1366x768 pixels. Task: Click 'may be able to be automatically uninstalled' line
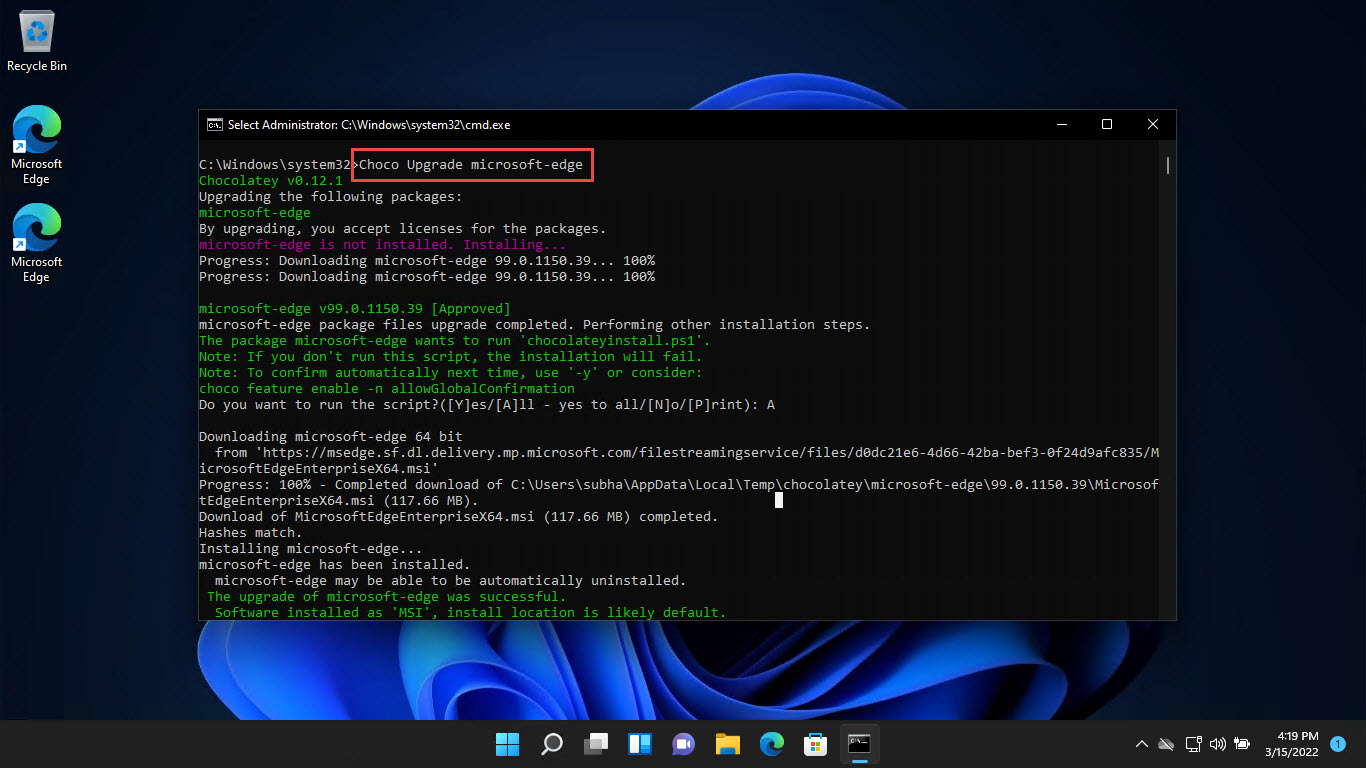point(451,581)
